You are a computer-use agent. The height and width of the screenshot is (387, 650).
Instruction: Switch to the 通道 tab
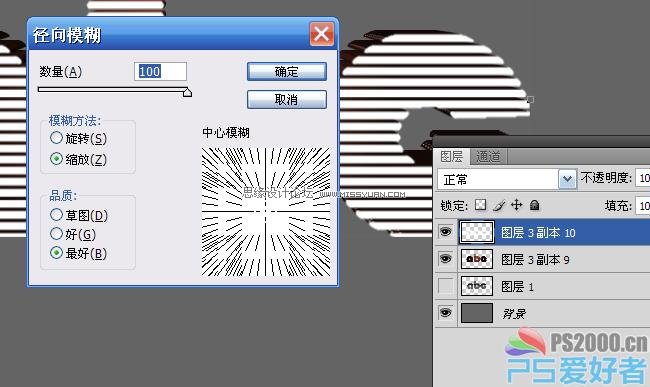pyautogui.click(x=488, y=157)
